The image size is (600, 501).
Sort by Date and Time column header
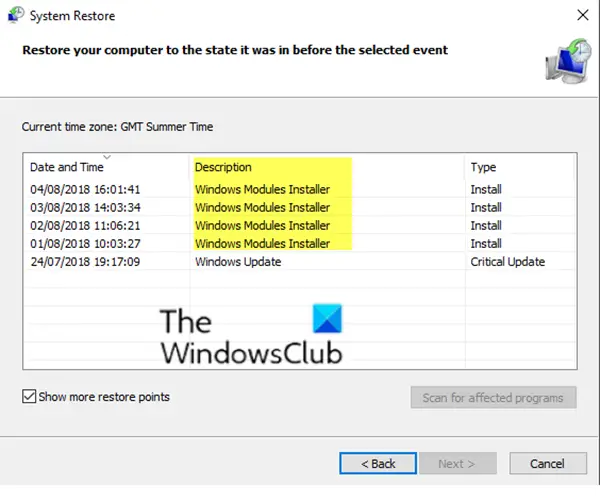pyautogui.click(x=106, y=167)
